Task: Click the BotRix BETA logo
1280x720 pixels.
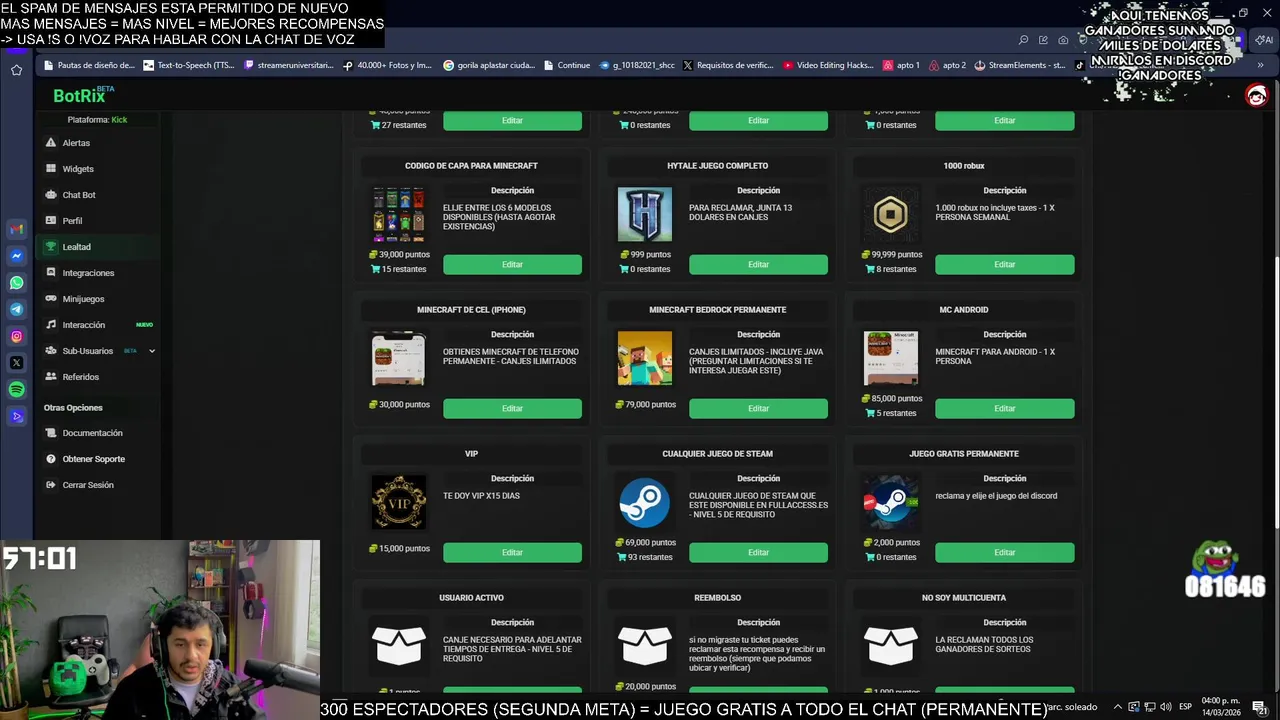Action: click(83, 95)
